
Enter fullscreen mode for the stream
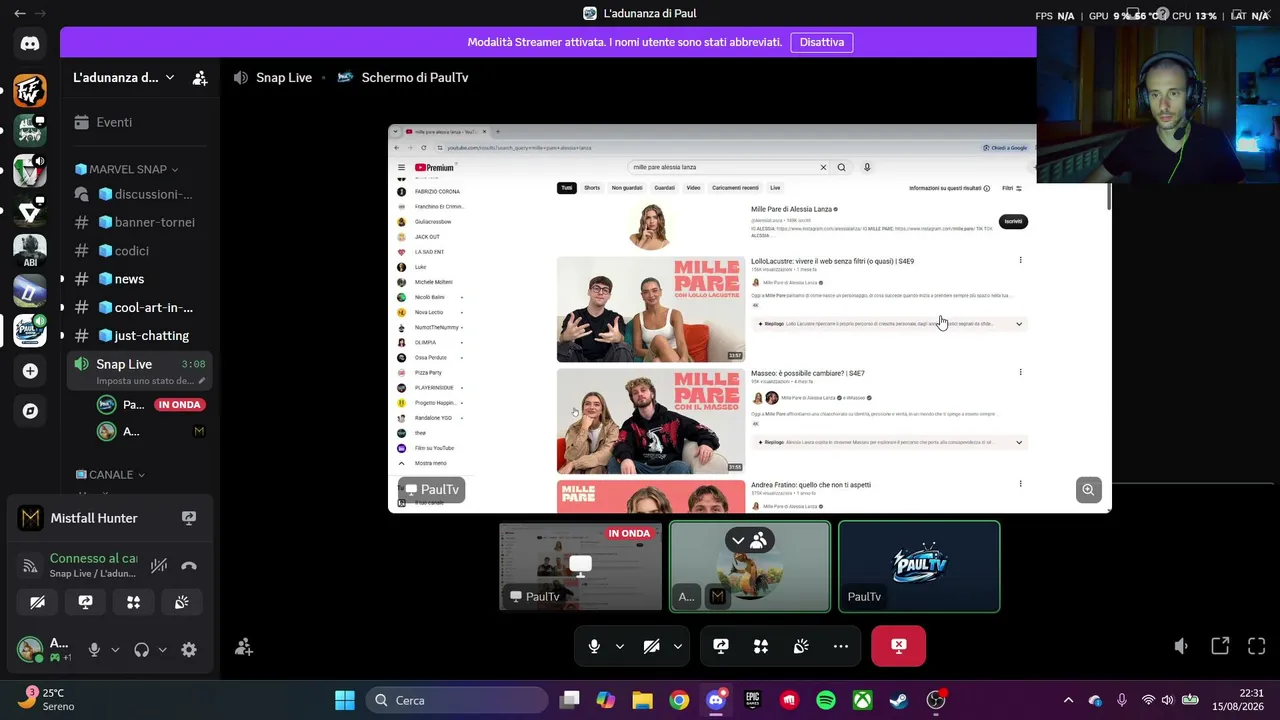[1257, 646]
